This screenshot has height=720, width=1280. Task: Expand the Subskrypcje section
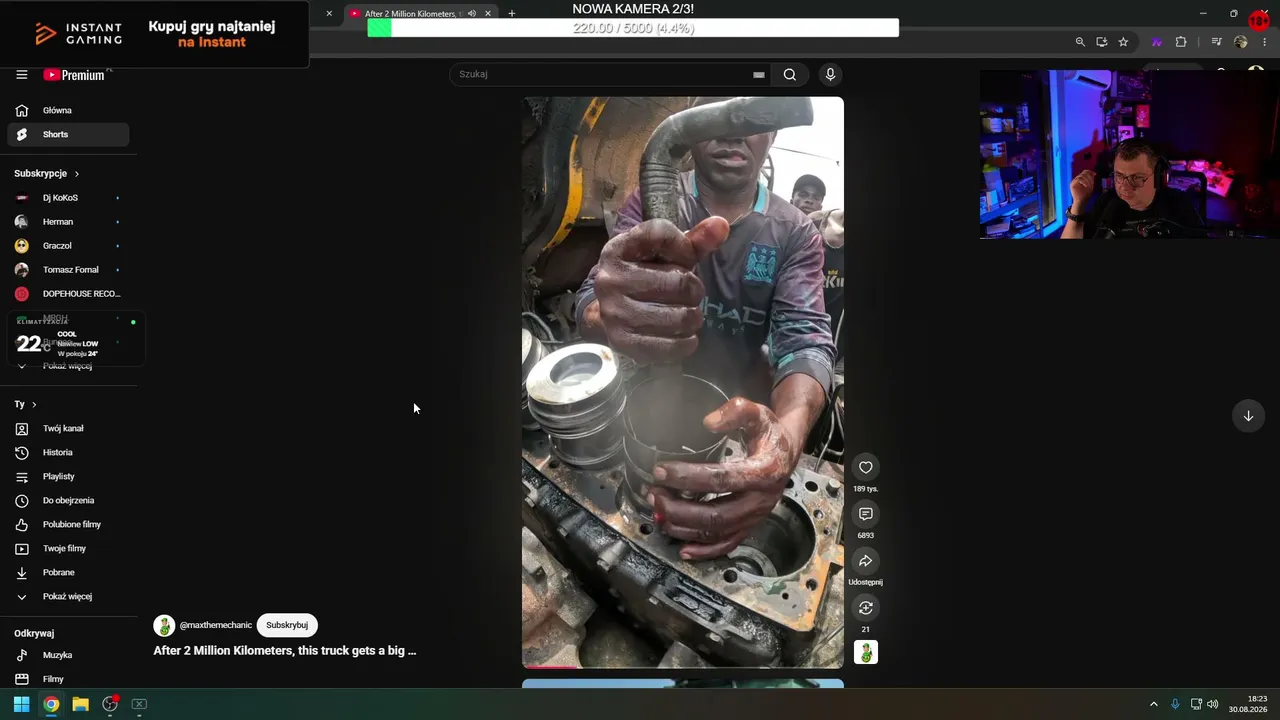47,173
